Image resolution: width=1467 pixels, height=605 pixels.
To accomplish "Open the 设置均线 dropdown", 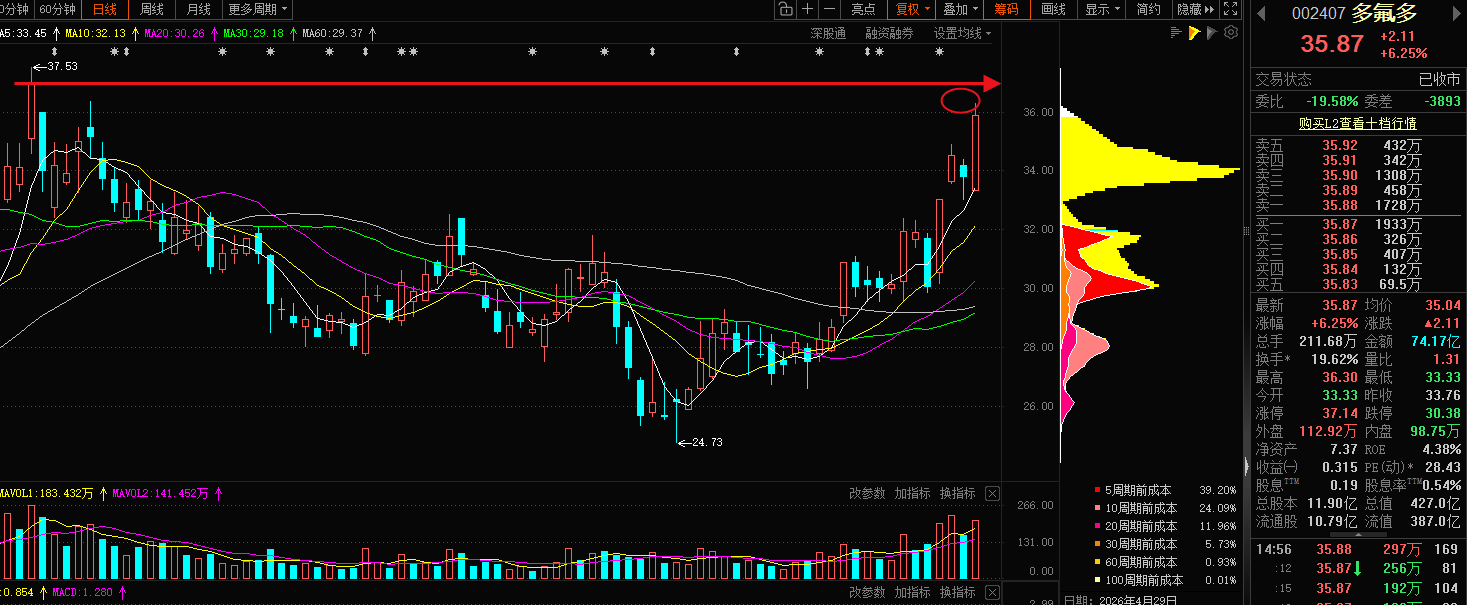I will coord(962,33).
